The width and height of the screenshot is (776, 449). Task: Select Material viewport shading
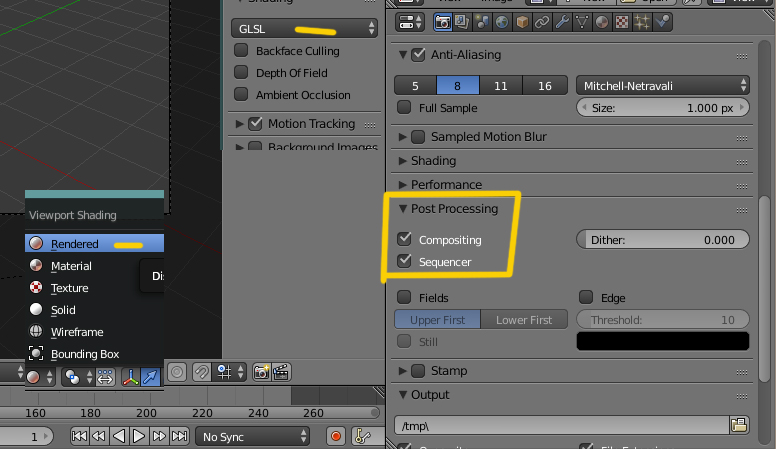point(95,266)
